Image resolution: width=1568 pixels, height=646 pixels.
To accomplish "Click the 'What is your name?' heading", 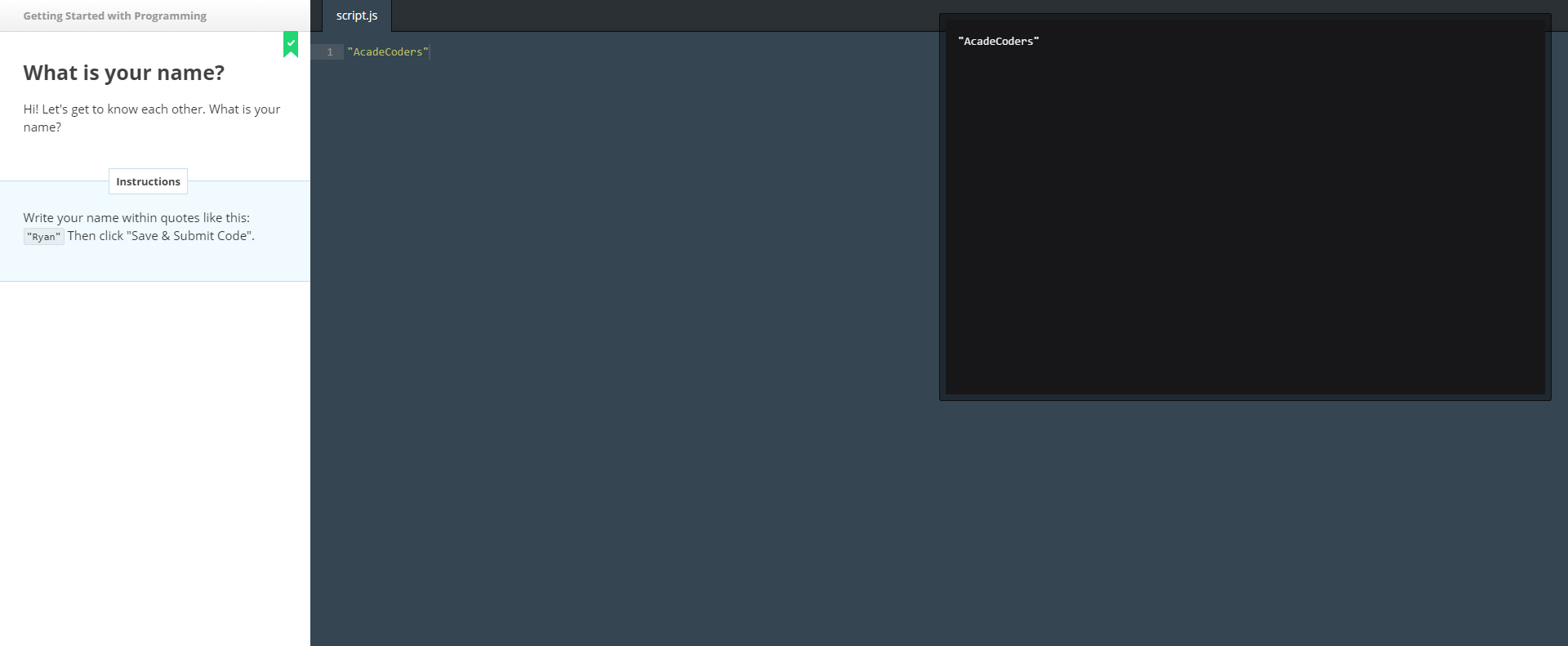I will [x=124, y=73].
